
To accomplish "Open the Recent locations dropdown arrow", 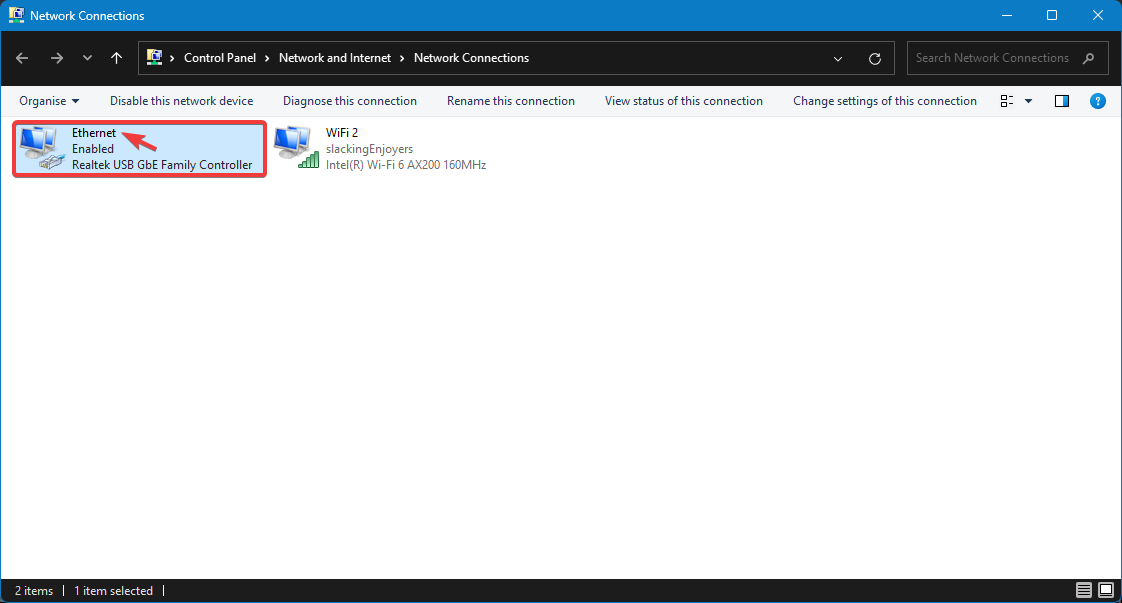I will 86,58.
